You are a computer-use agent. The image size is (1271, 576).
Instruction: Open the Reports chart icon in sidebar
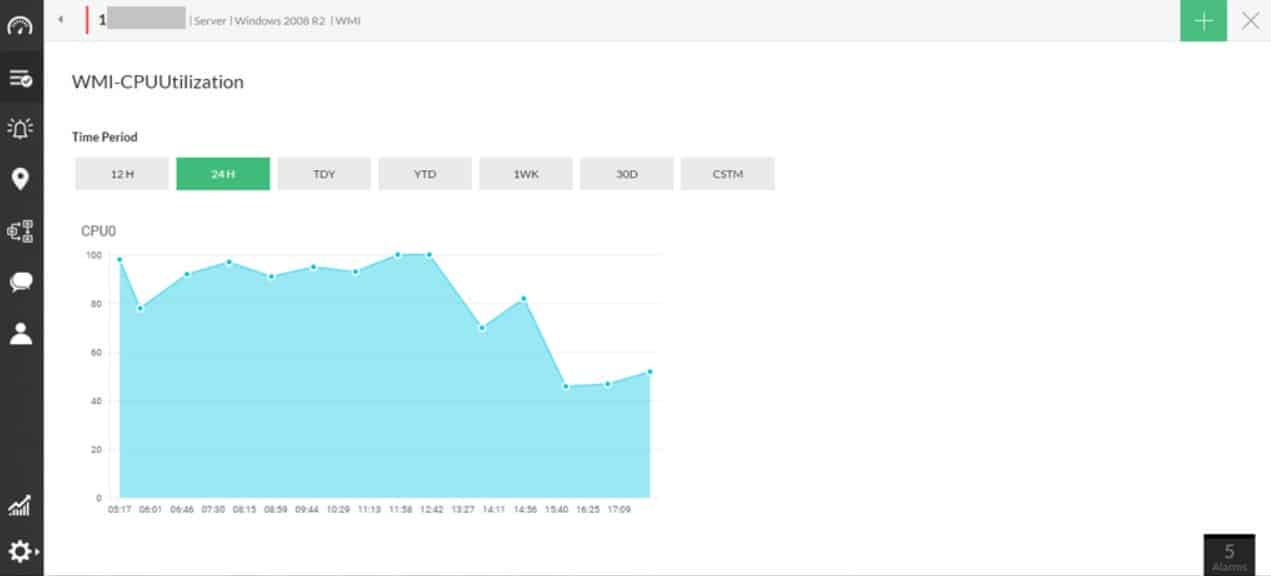pos(19,506)
